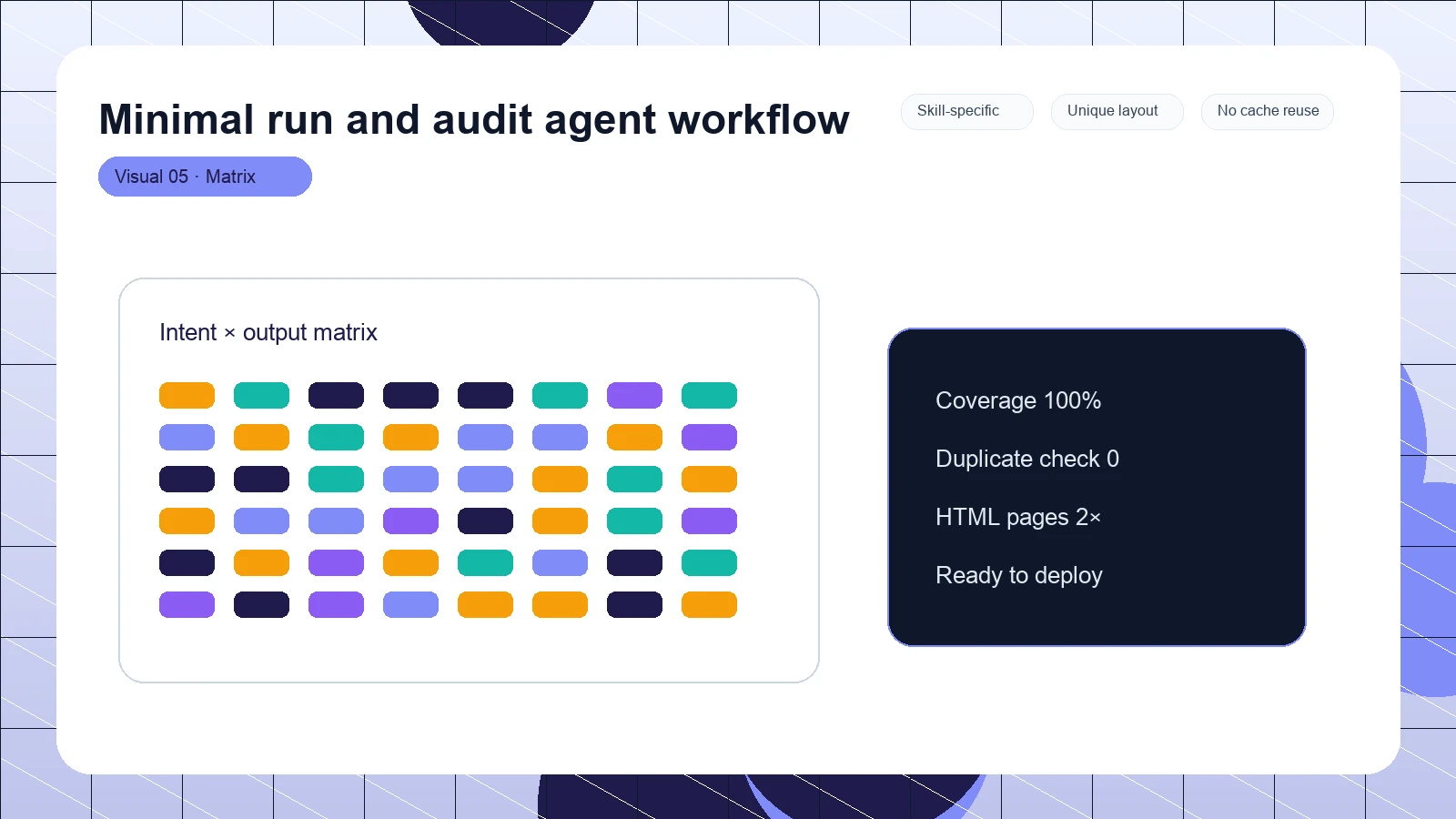Viewport: 1456px width, 819px height.
Task: Click the slide title Minimal run and audit agent workflow
Action: coord(474,119)
